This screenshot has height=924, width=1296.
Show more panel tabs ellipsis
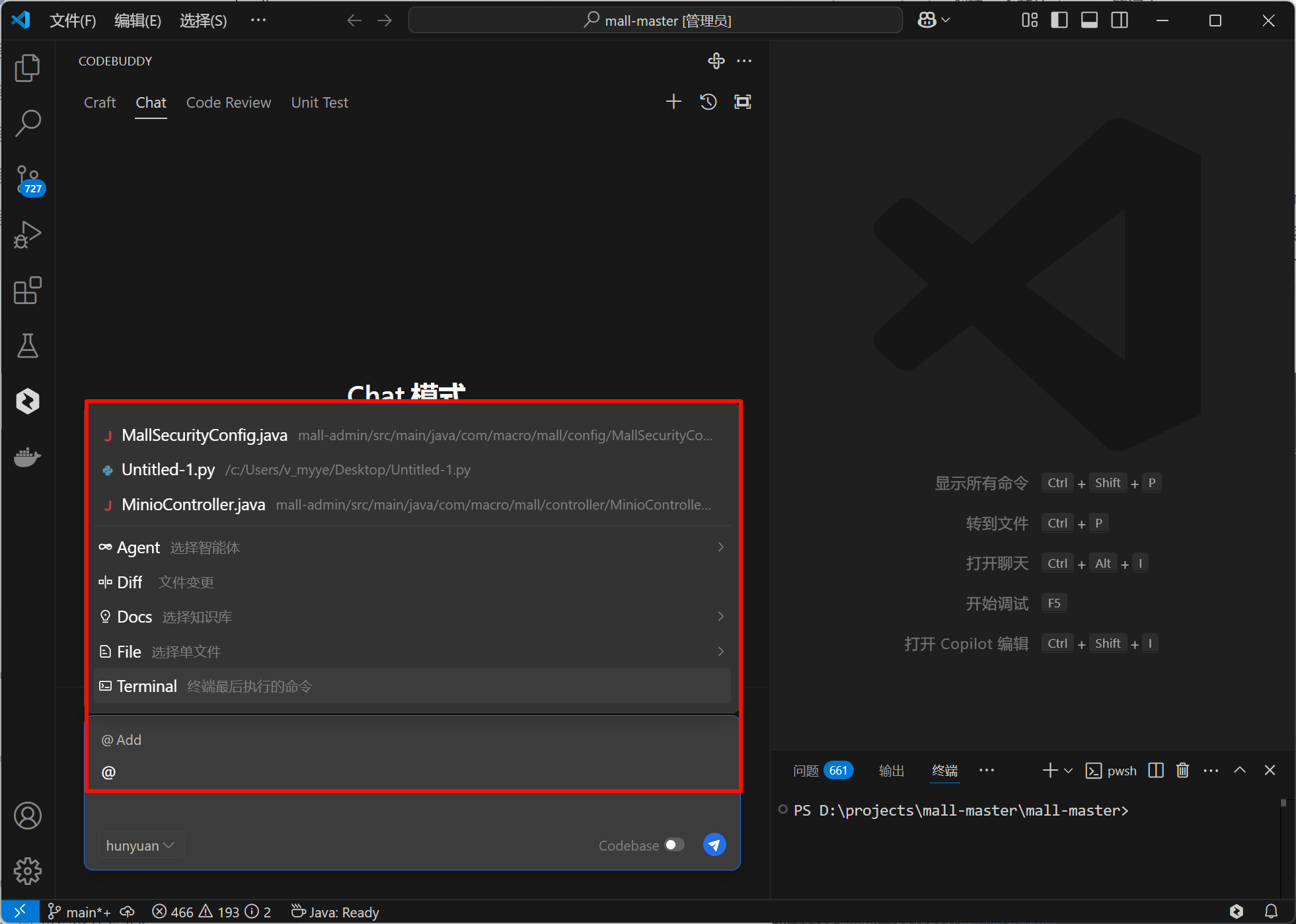987,771
